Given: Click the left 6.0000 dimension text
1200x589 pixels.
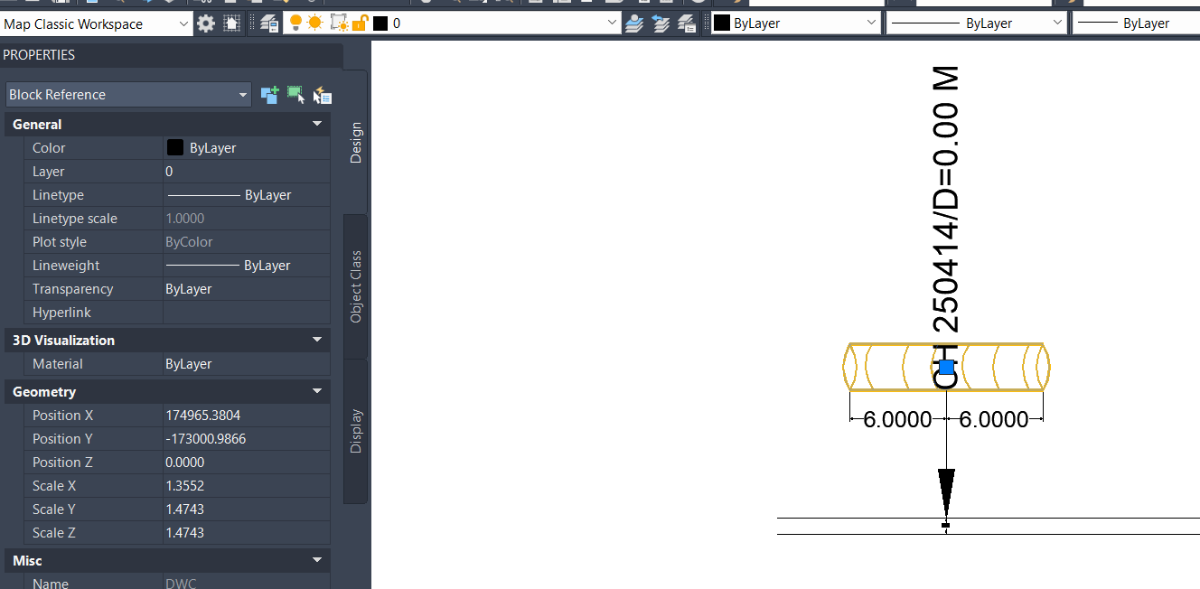Looking at the screenshot, I should pyautogui.click(x=898, y=420).
